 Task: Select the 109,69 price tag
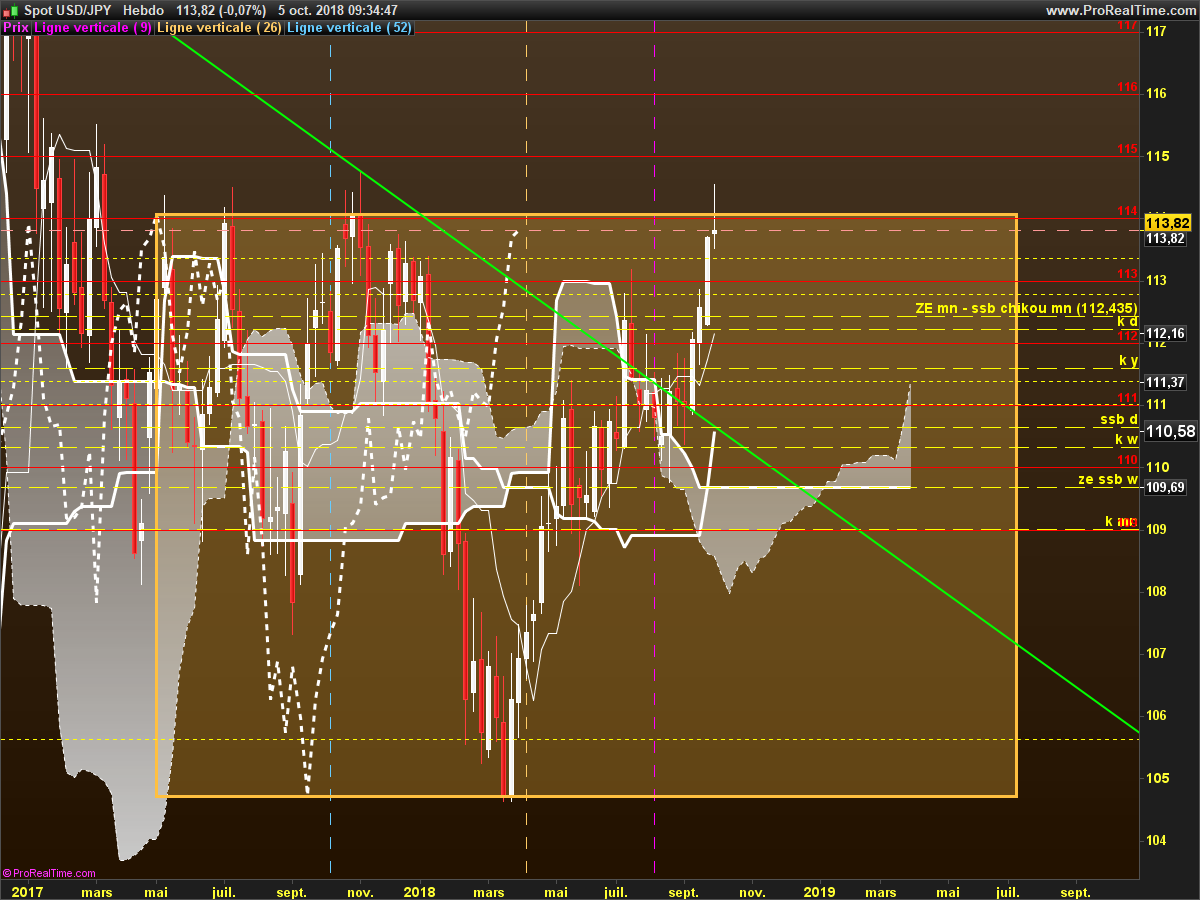click(1165, 487)
